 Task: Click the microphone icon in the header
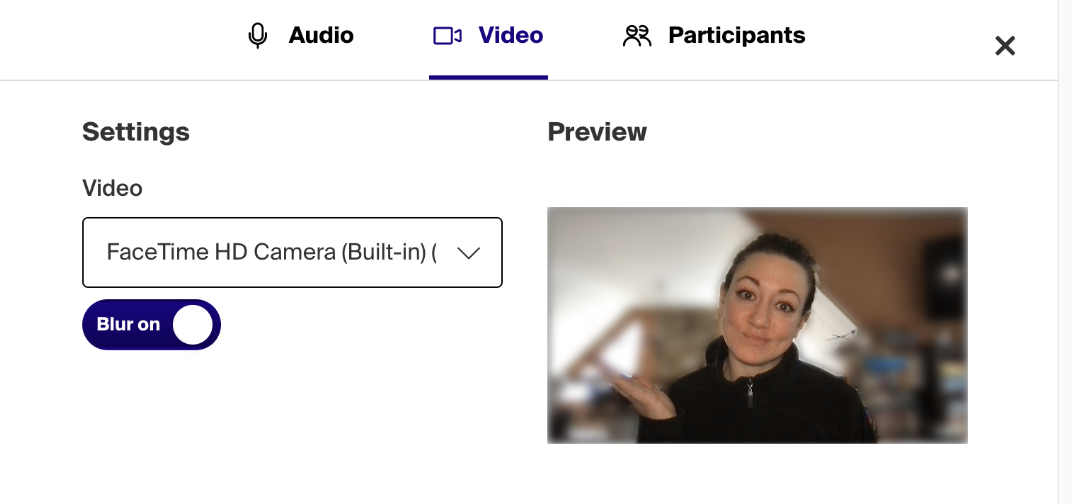(258, 36)
